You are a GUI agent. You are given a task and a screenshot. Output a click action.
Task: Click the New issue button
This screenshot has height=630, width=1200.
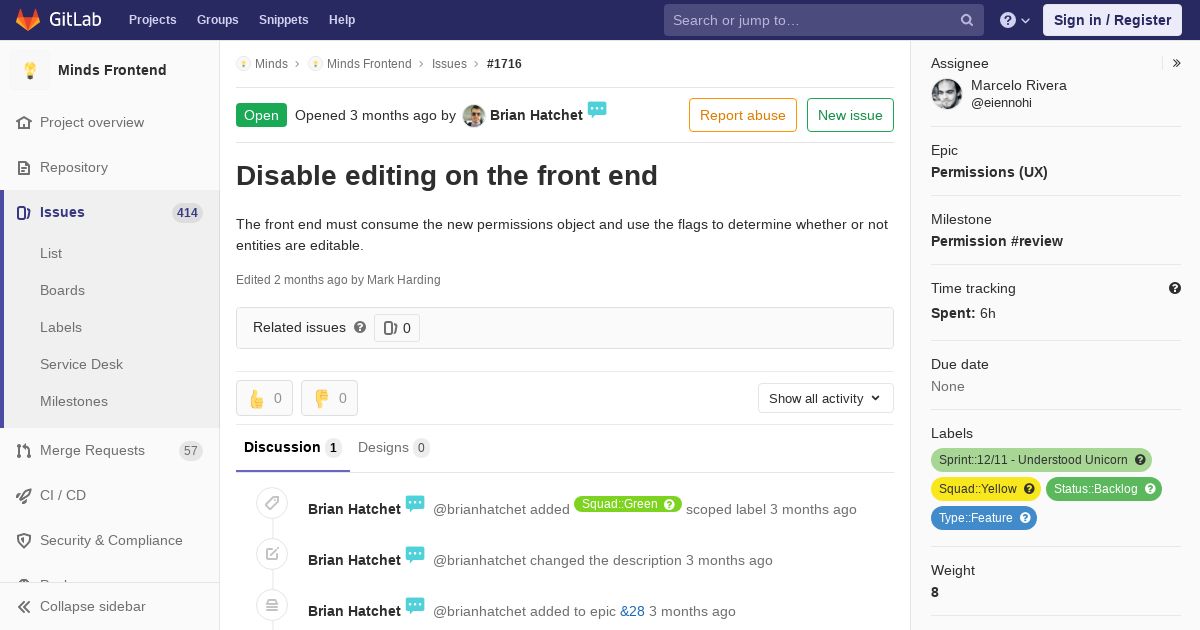[x=850, y=115]
